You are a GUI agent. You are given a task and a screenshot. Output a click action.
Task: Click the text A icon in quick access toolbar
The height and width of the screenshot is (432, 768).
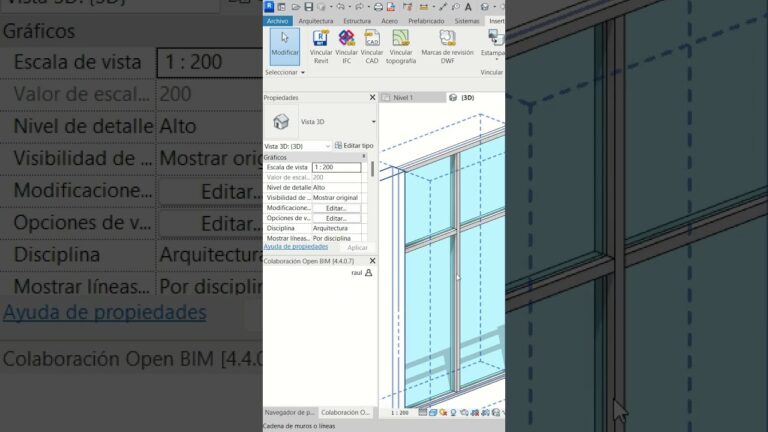pos(468,6)
